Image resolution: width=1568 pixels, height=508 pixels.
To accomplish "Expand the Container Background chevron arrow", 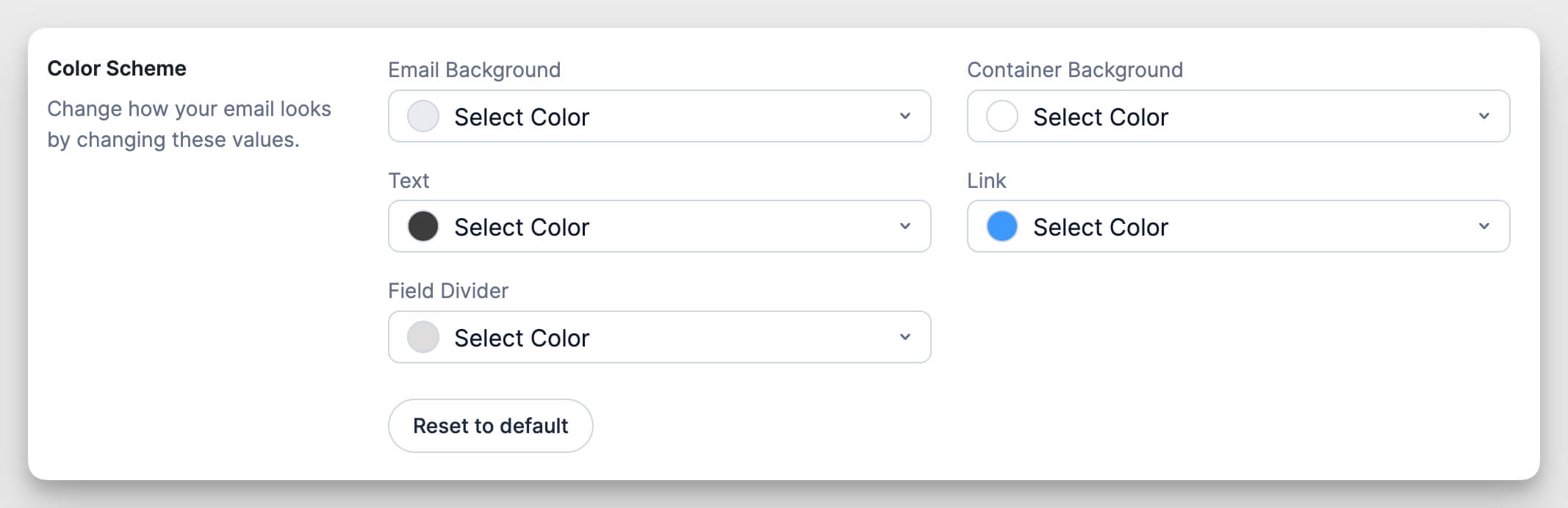I will pyautogui.click(x=1485, y=116).
